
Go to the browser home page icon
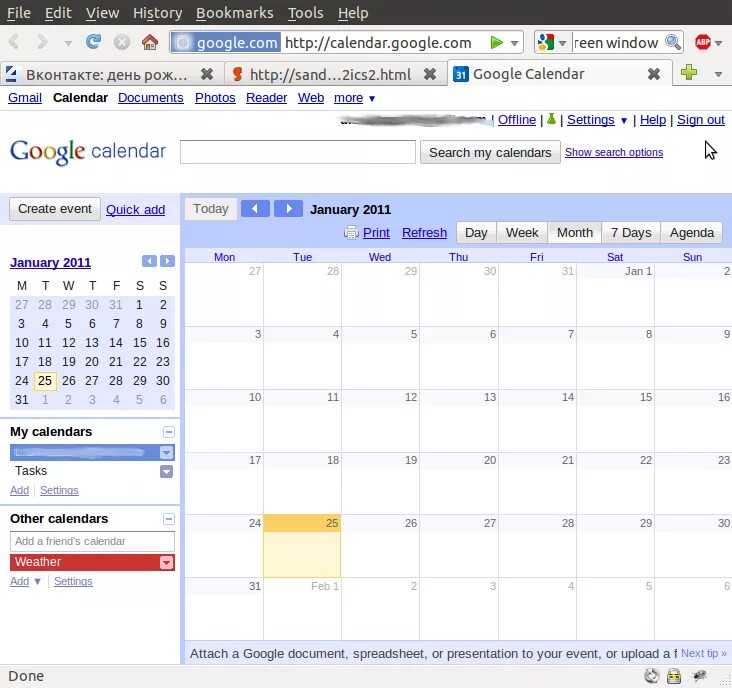click(150, 42)
